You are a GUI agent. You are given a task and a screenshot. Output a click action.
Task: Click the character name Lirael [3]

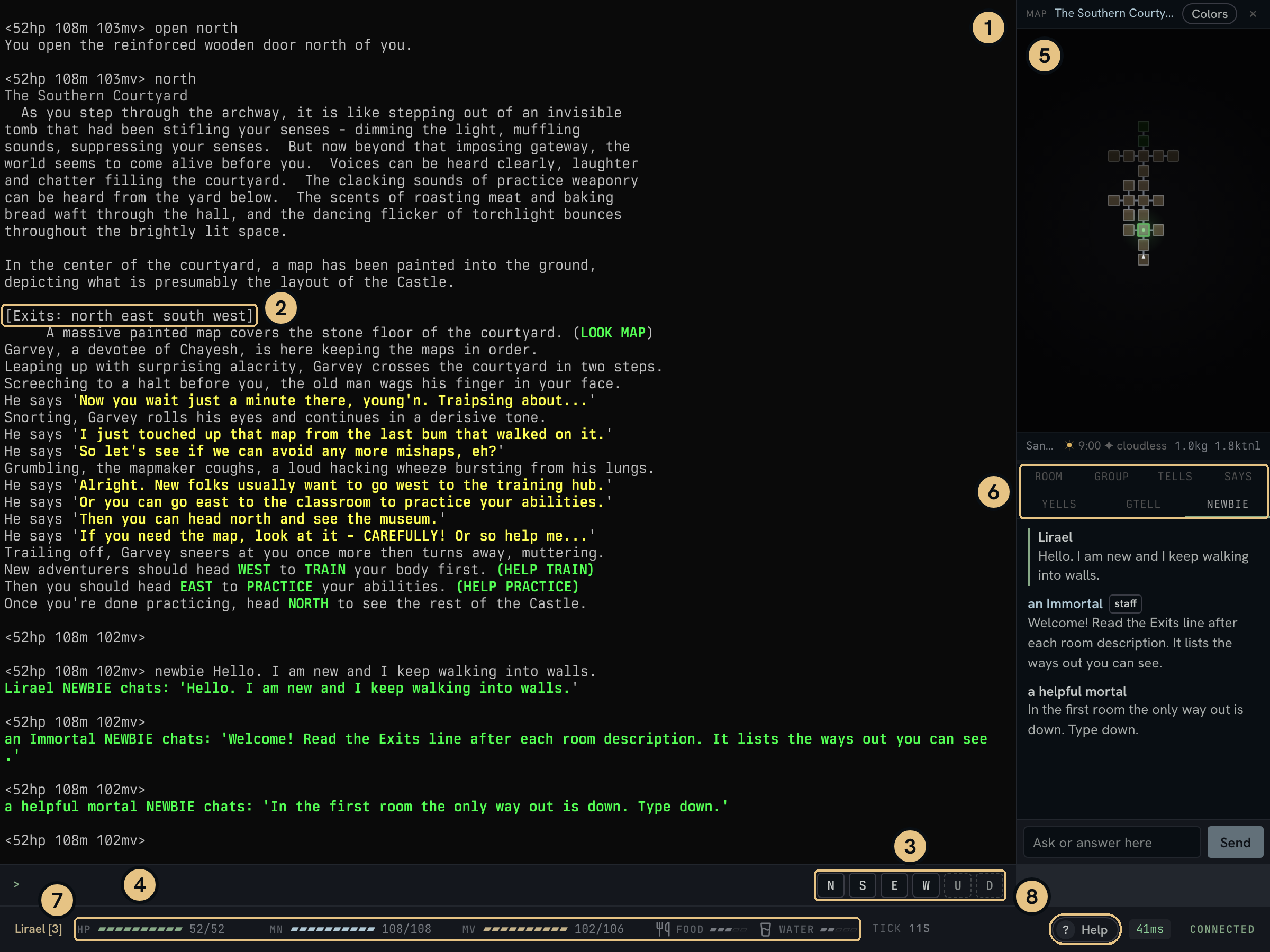click(38, 929)
